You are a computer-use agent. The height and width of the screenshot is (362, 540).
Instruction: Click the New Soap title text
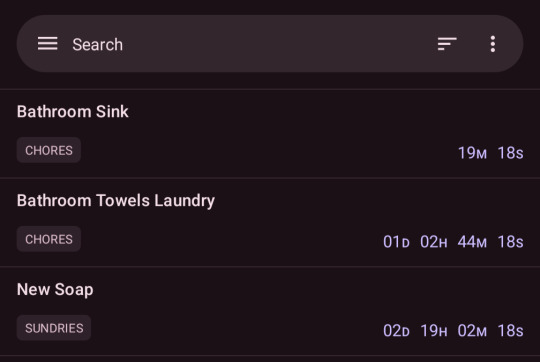55,289
